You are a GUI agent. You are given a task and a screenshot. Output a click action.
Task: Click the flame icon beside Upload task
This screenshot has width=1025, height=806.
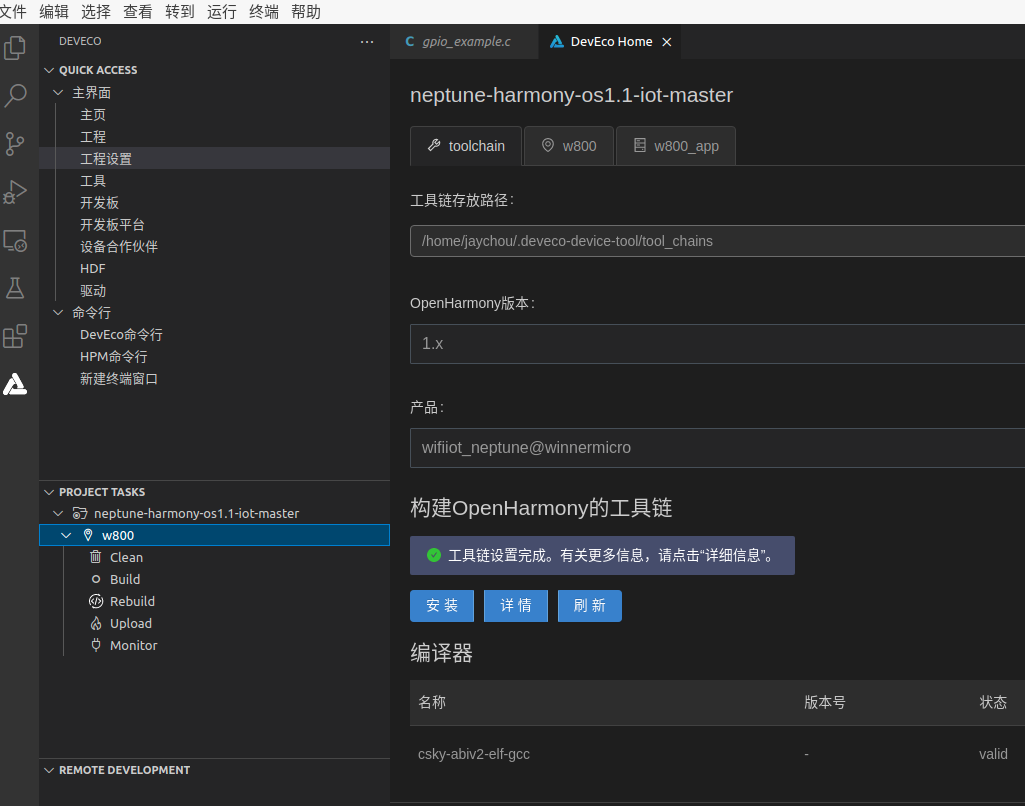pyautogui.click(x=95, y=623)
